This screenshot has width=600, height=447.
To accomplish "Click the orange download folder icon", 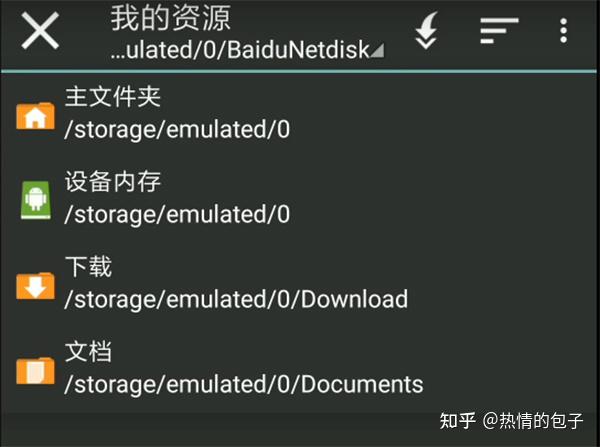I will 35,286.
